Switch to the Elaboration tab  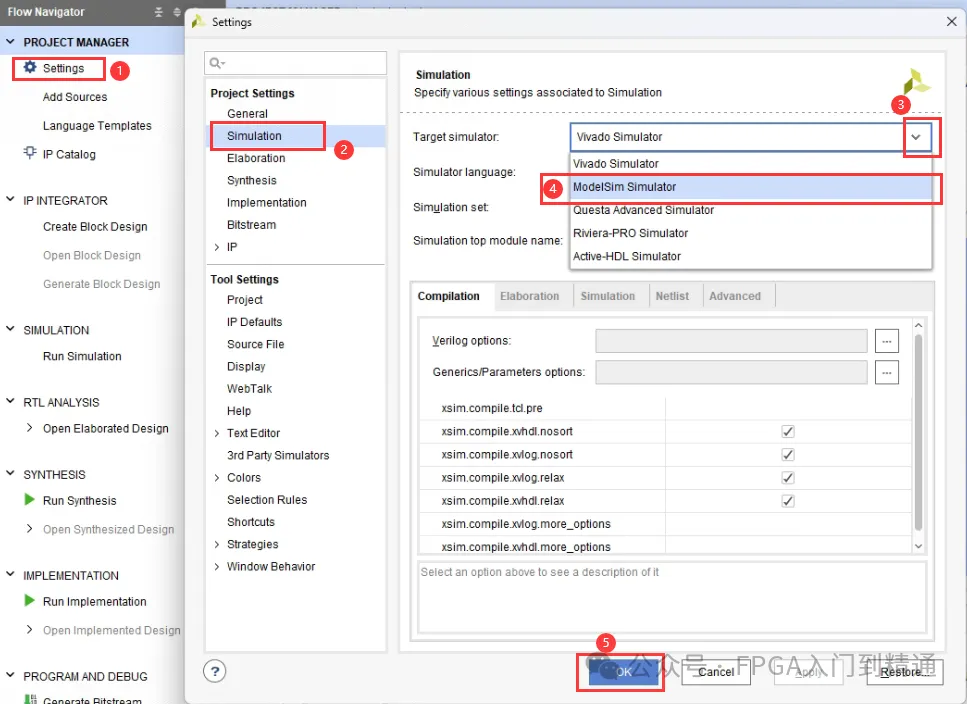pyautogui.click(x=529, y=296)
